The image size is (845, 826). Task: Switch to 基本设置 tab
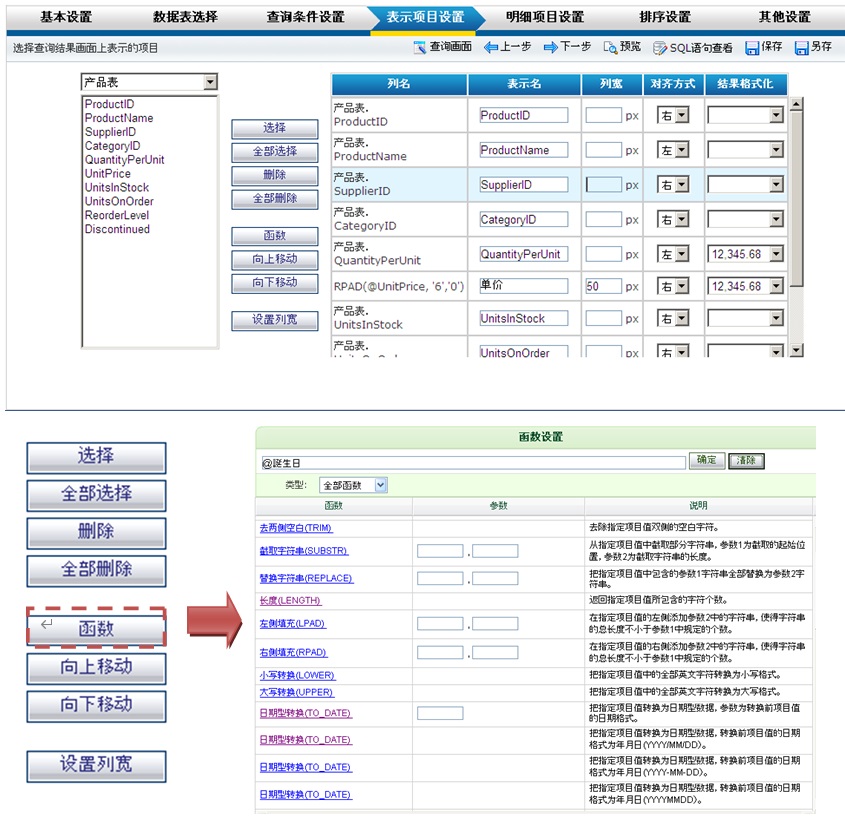point(66,17)
